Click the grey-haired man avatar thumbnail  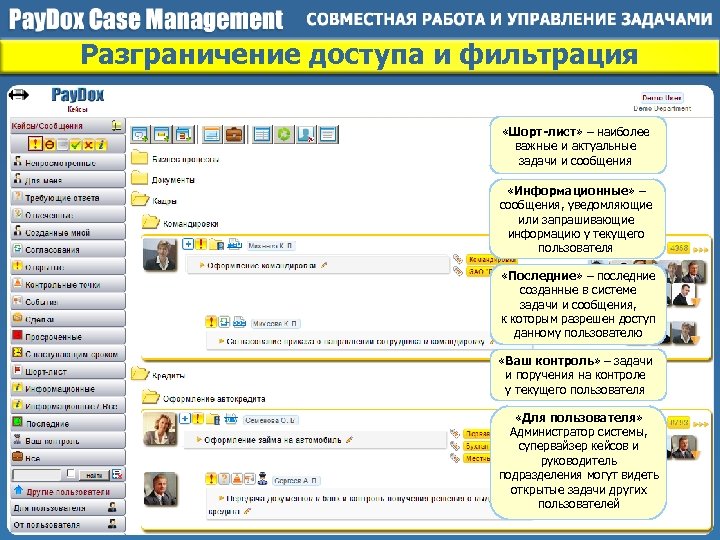tap(160, 489)
